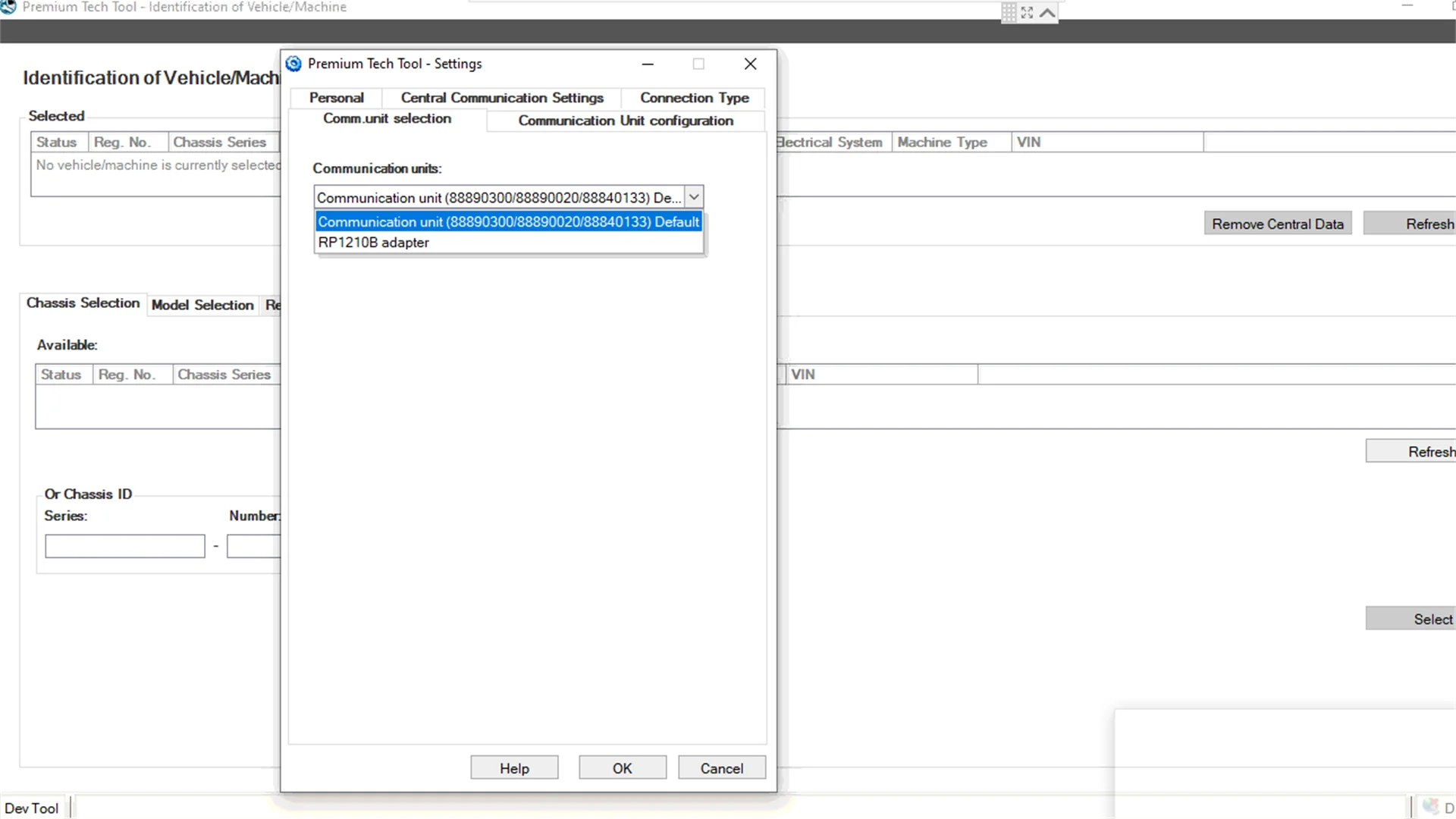Click the Number input field
The height and width of the screenshot is (819, 1456).
(254, 546)
